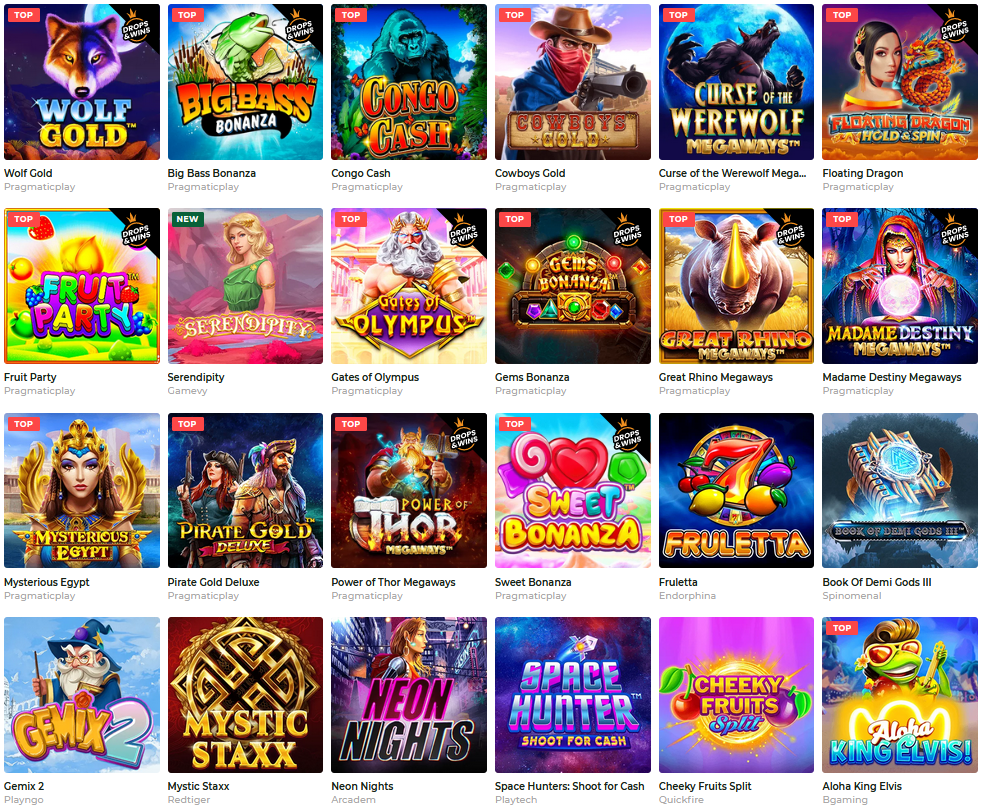Click the Drops & Wins badge on Floating Dragon

click(954, 28)
